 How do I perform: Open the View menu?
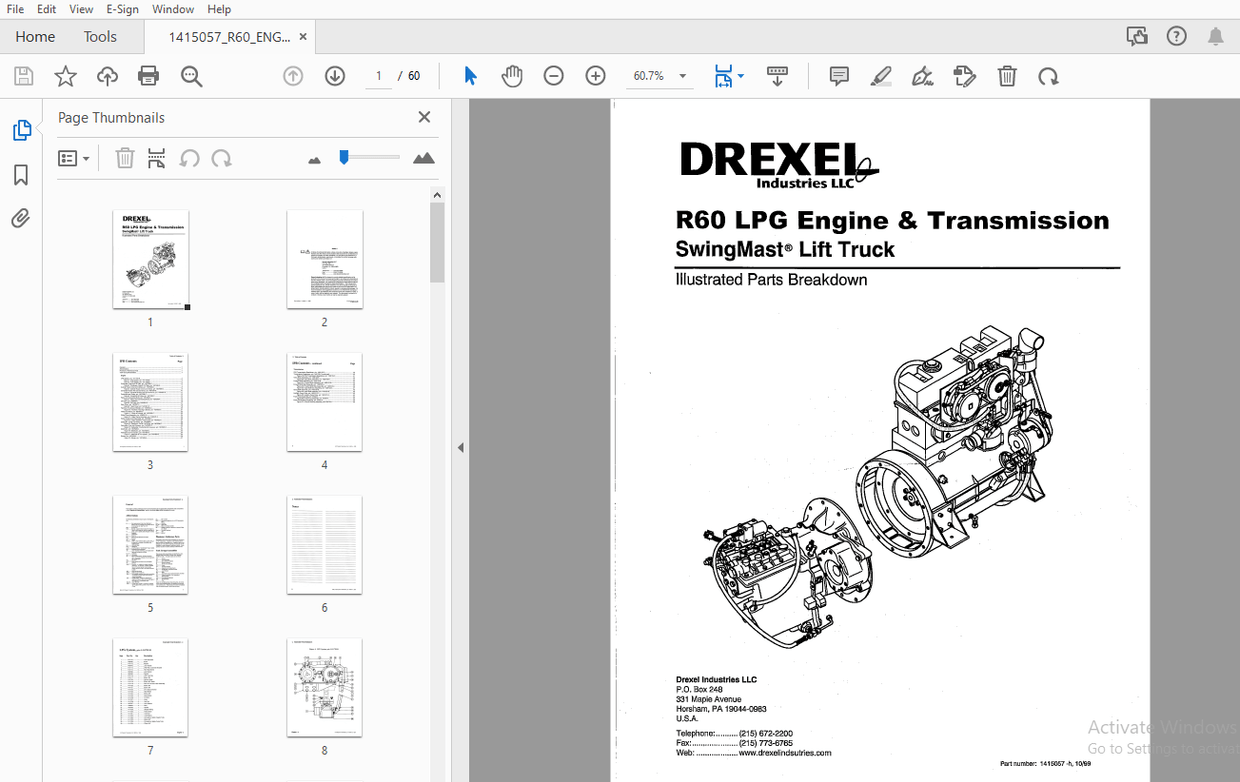[81, 9]
